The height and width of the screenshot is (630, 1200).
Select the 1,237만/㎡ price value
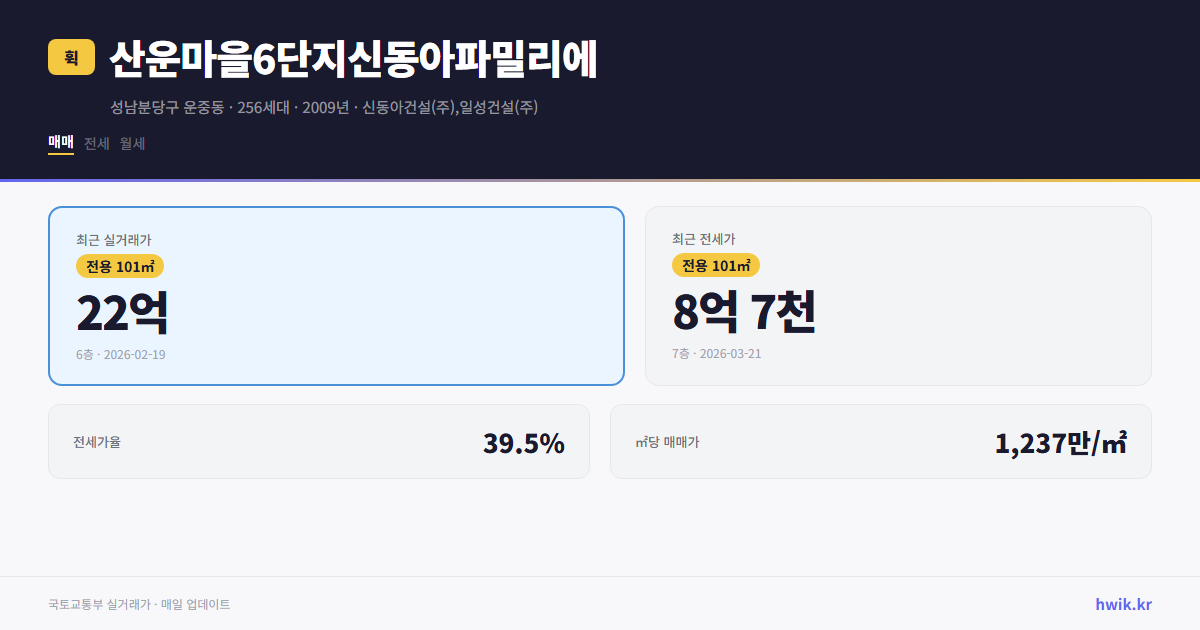point(1062,441)
